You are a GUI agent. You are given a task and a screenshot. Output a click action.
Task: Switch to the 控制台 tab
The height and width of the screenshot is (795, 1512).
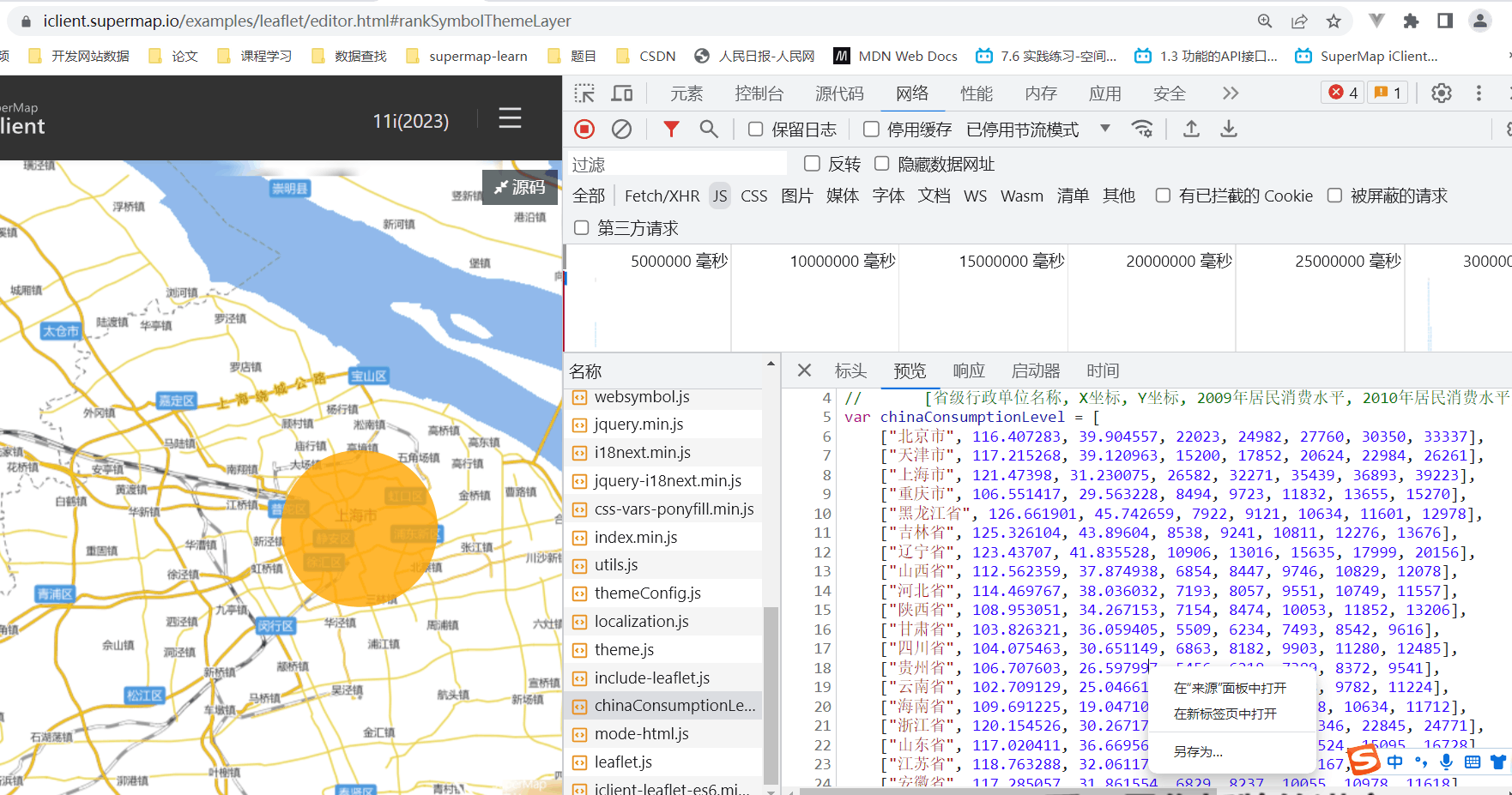(x=759, y=93)
